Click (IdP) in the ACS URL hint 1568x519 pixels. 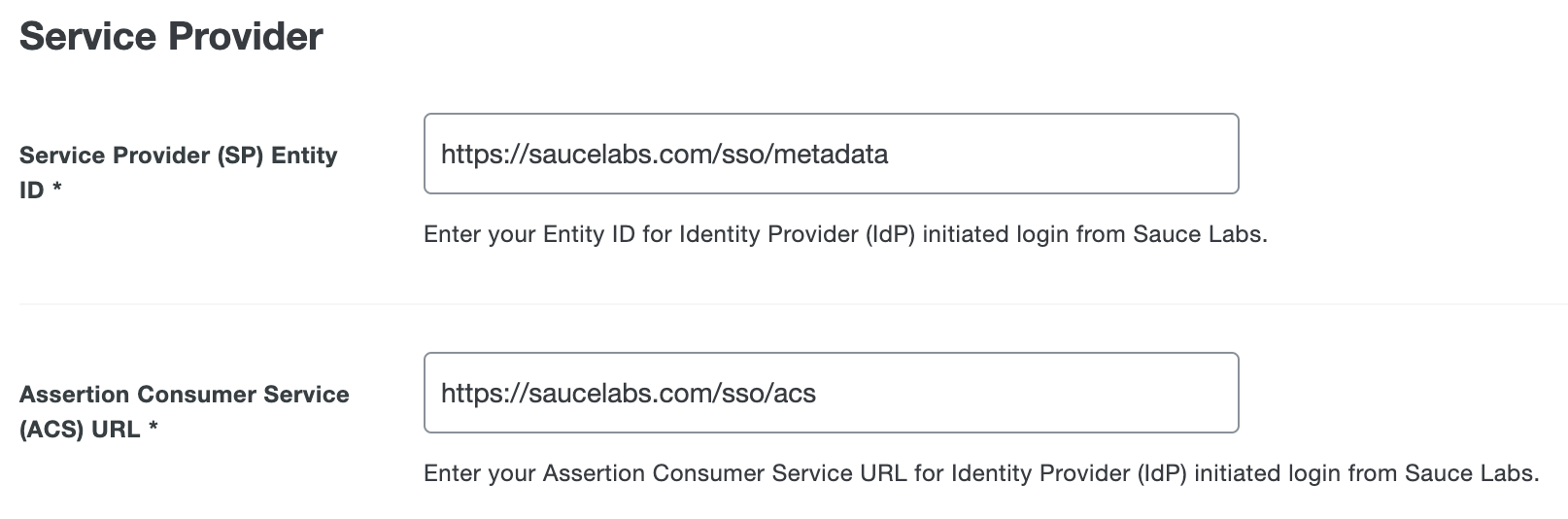coord(1161,473)
